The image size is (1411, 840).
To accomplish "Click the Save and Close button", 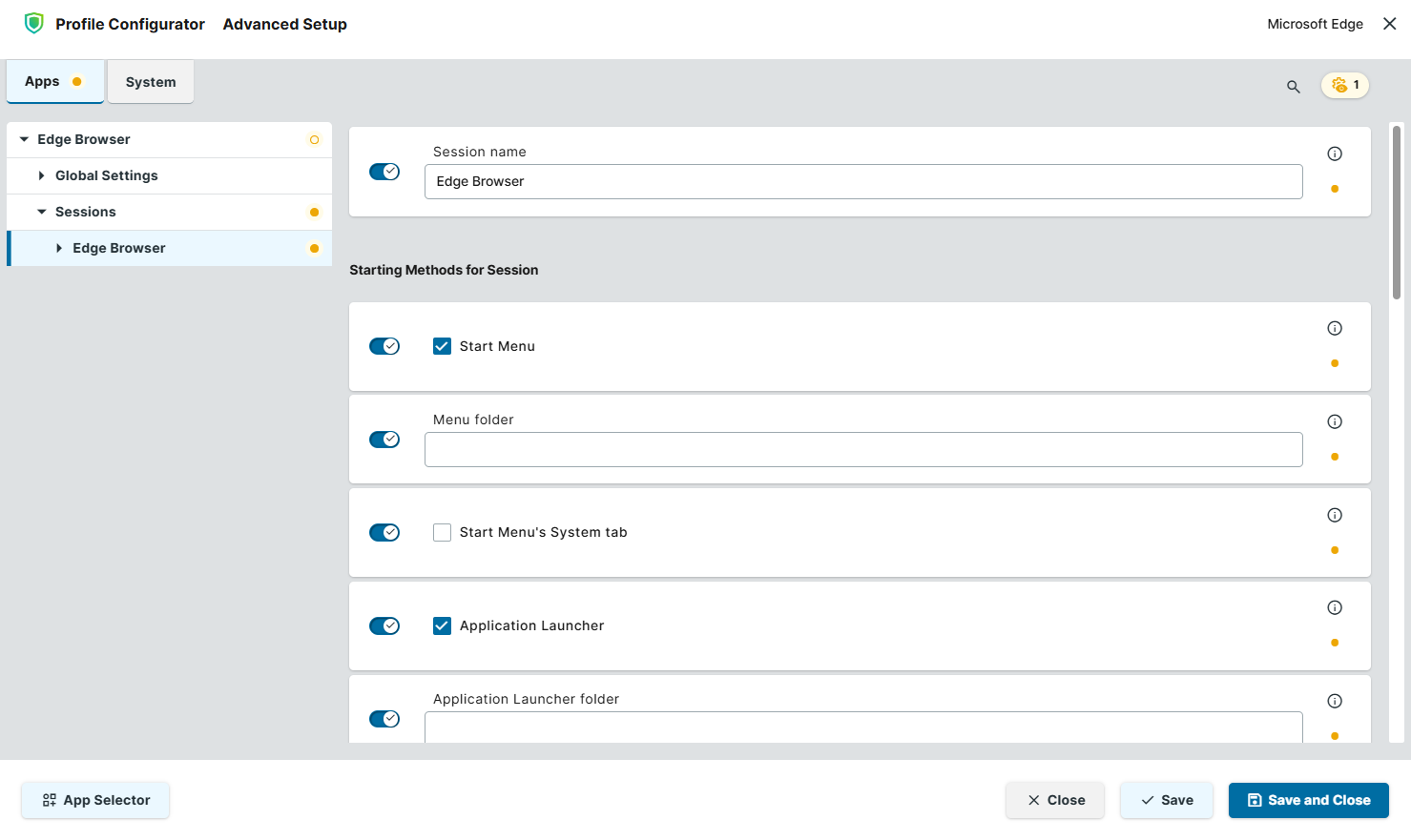I will (x=1308, y=800).
